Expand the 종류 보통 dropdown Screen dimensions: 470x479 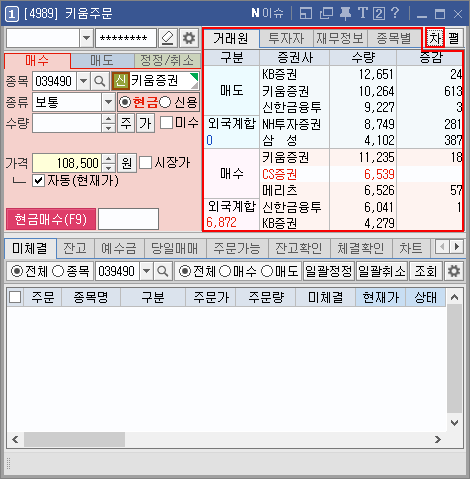click(x=108, y=102)
